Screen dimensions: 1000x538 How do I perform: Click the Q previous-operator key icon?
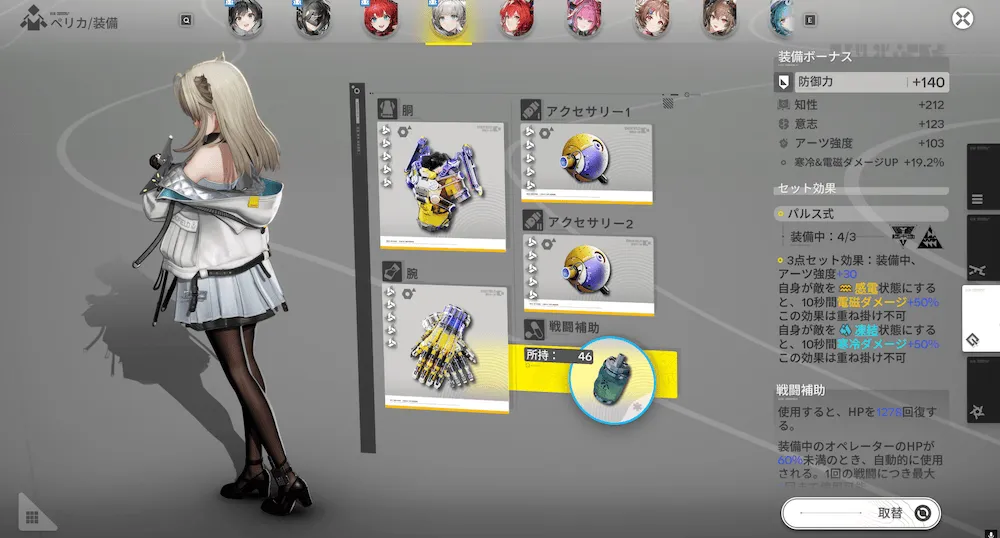coord(186,19)
